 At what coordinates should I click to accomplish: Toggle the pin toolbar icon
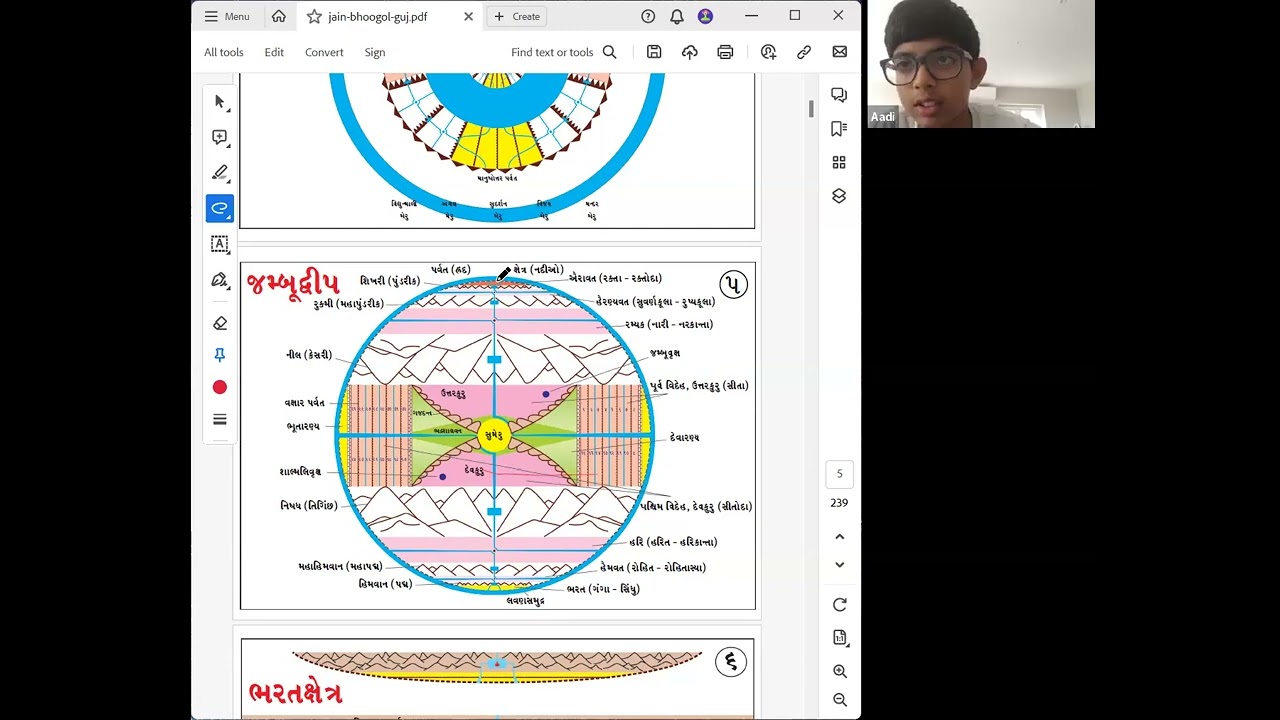click(x=220, y=355)
